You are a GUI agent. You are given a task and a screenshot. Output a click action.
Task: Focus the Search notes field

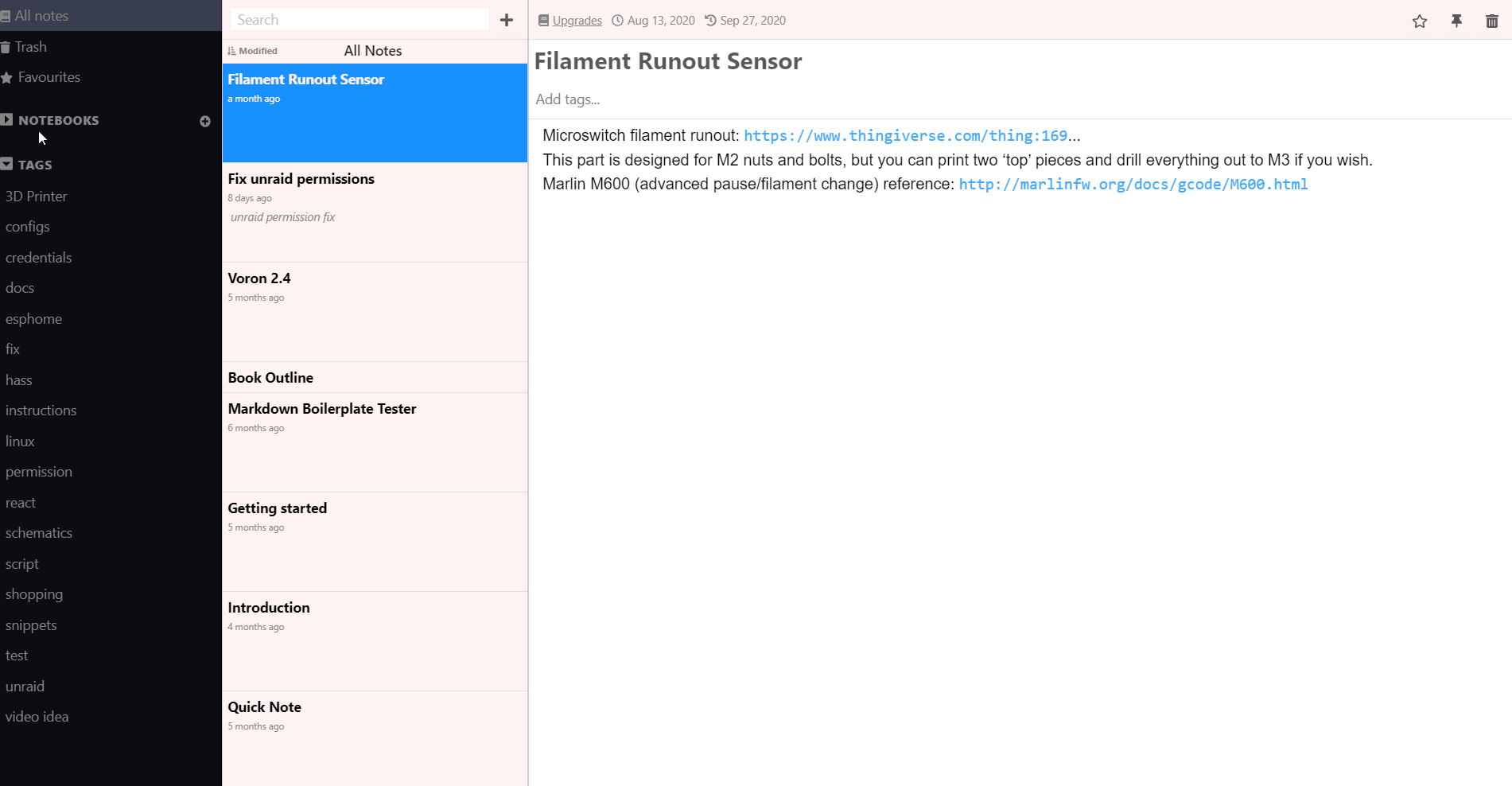point(360,20)
